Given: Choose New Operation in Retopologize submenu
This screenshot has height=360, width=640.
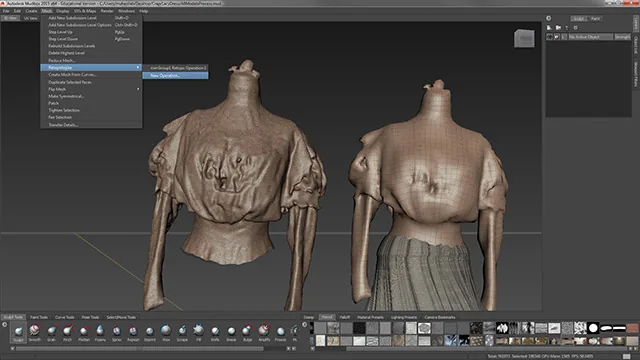Looking at the screenshot, I should click(176, 76).
